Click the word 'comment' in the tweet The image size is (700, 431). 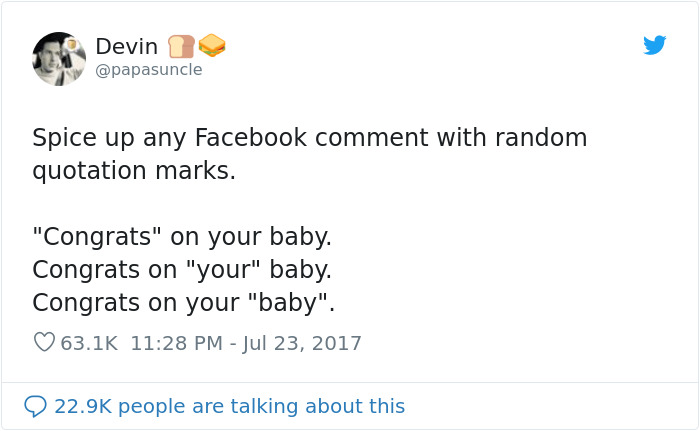tap(371, 137)
